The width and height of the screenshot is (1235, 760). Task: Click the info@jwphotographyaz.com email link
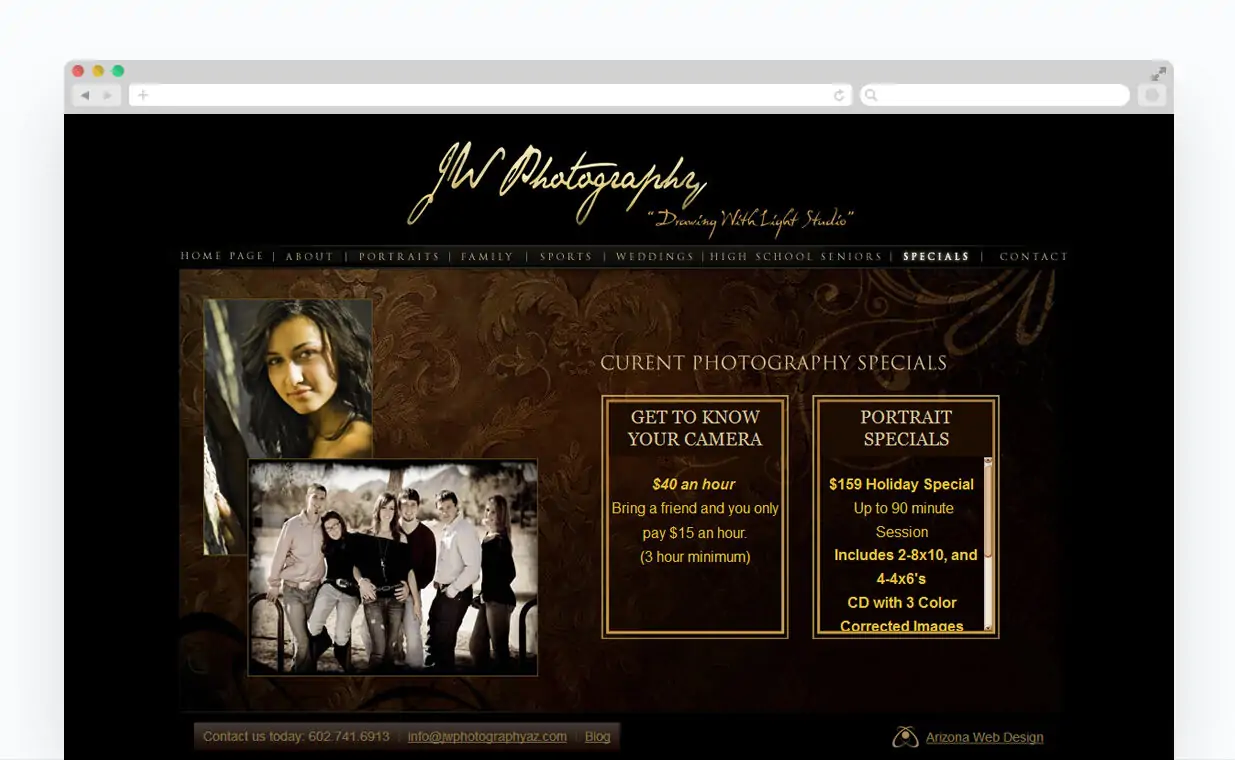487,737
